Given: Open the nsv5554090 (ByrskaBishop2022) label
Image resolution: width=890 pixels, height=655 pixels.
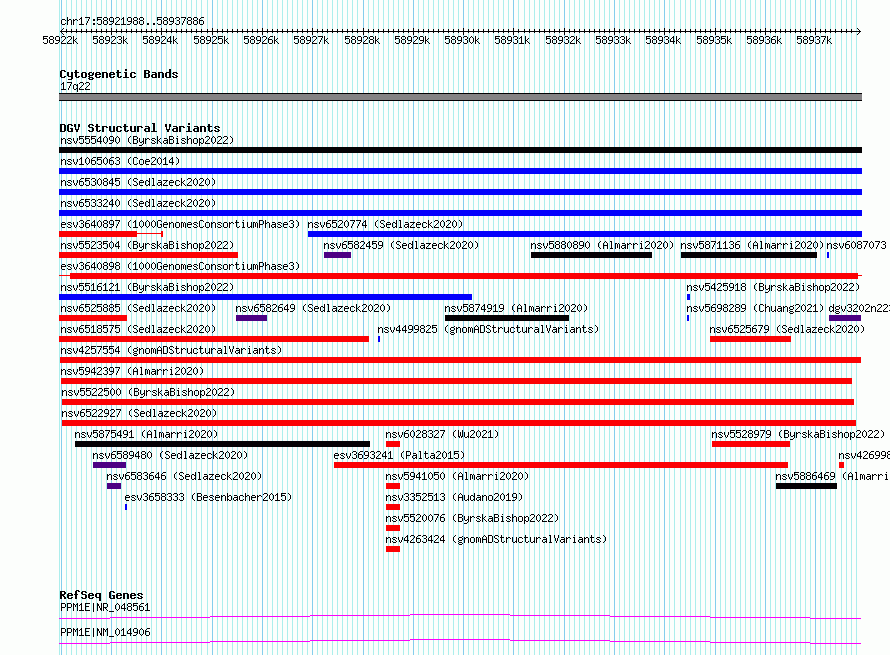Looking at the screenshot, I should 147,140.
